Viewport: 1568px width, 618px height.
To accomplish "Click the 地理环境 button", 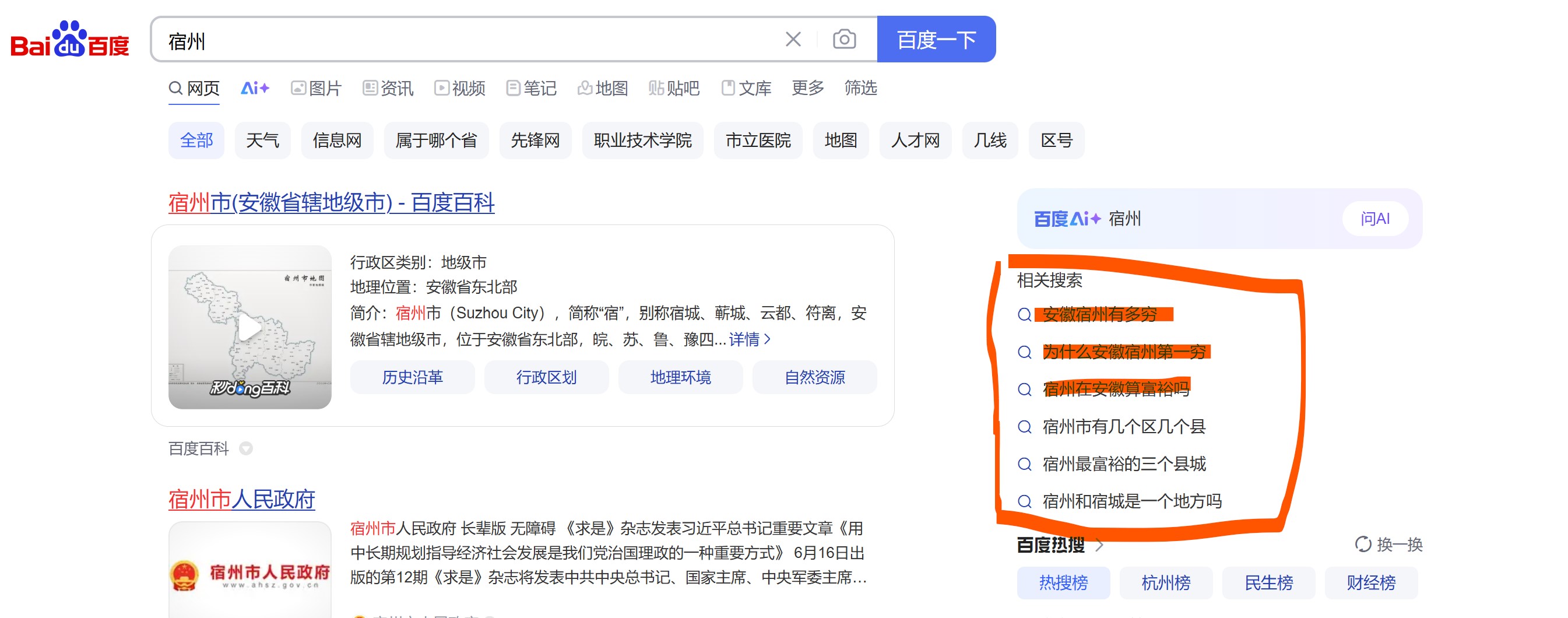I will (x=681, y=377).
